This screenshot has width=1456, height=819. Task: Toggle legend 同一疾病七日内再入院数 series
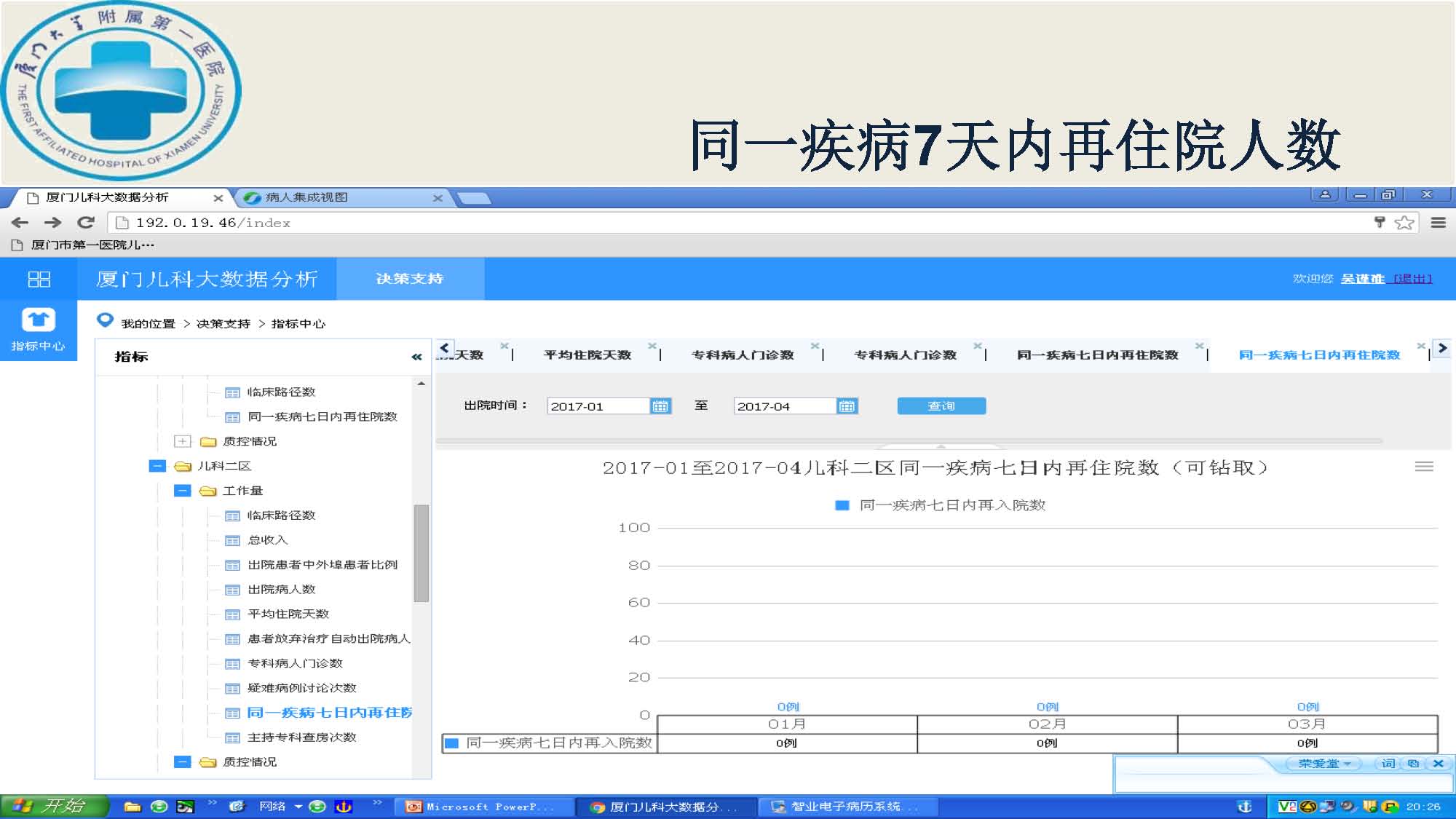[940, 505]
